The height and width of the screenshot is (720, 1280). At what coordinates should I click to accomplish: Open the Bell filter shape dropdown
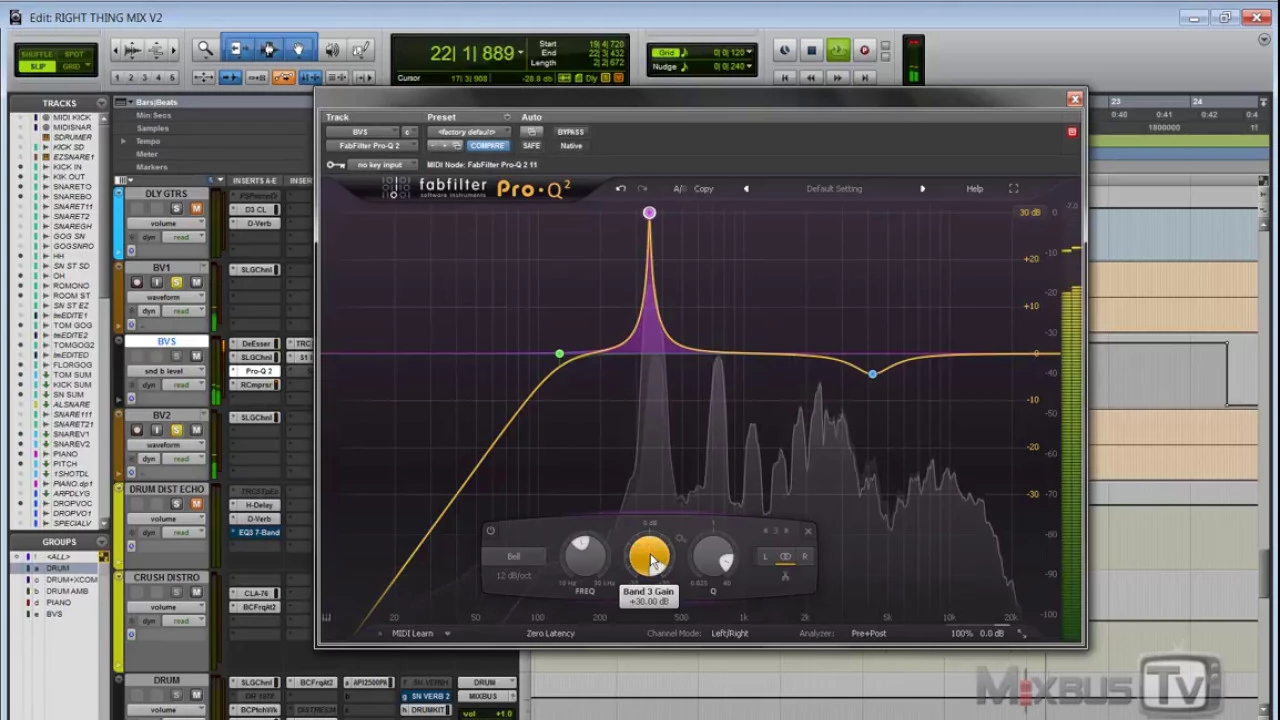tap(514, 556)
